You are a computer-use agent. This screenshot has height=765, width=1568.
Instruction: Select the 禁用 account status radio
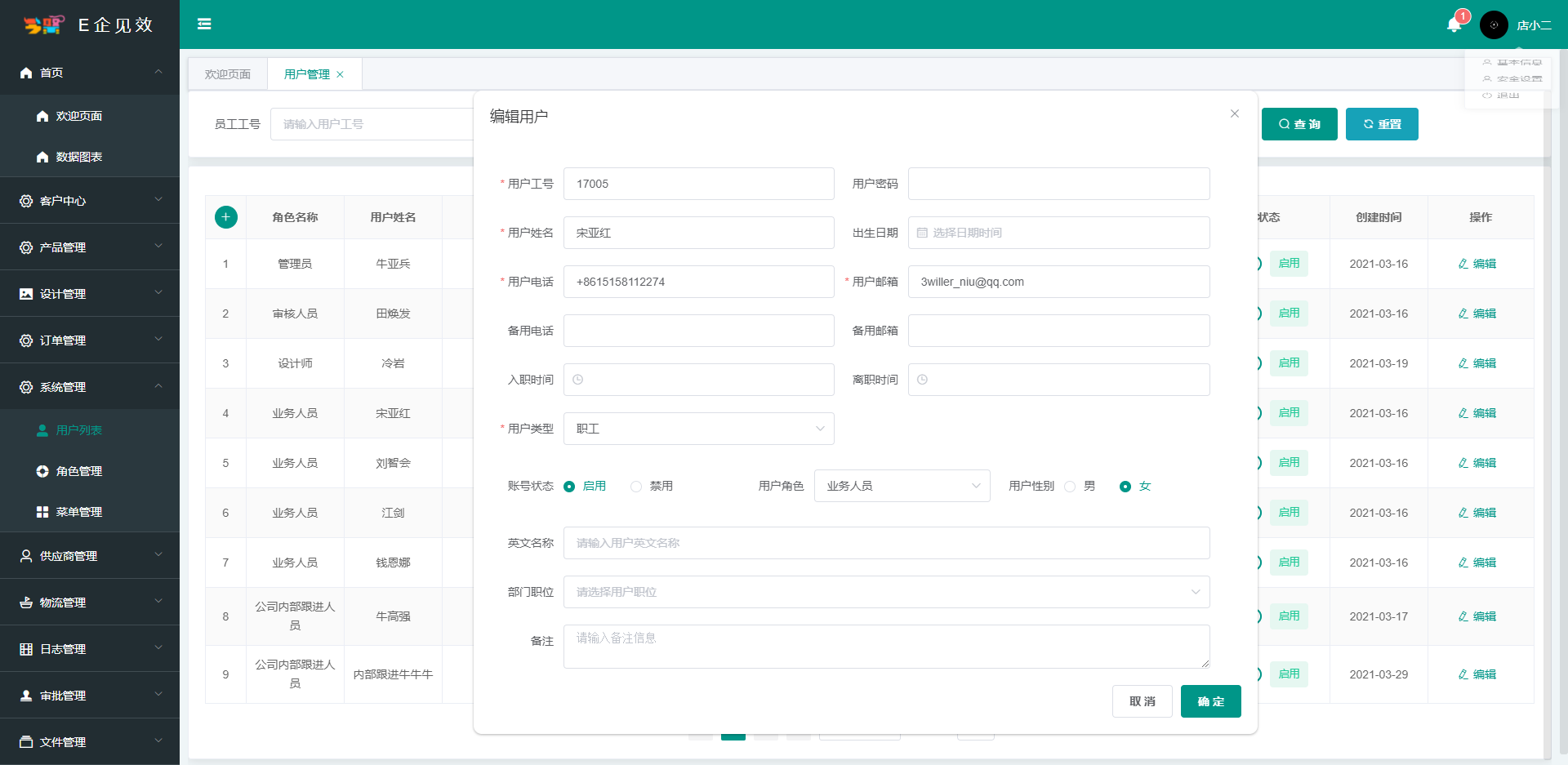(636, 487)
